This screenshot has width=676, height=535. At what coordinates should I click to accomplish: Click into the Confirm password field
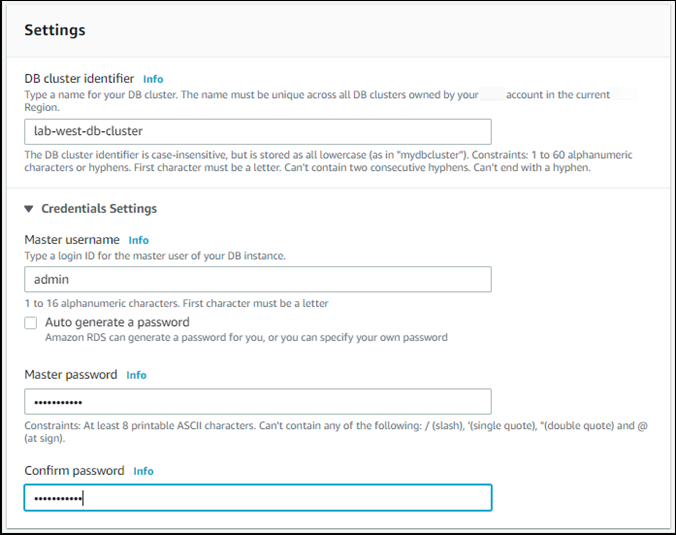pos(257,497)
